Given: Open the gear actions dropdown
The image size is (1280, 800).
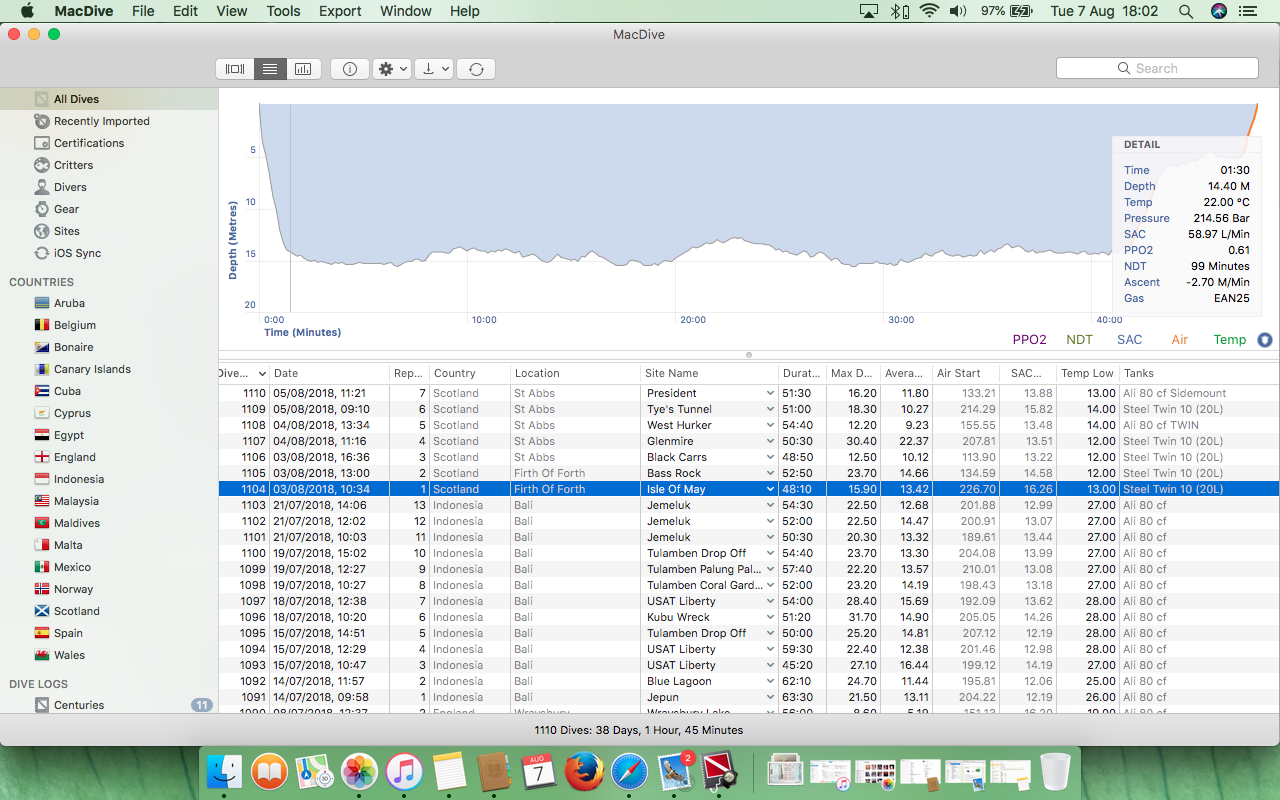Looking at the screenshot, I should (391, 69).
